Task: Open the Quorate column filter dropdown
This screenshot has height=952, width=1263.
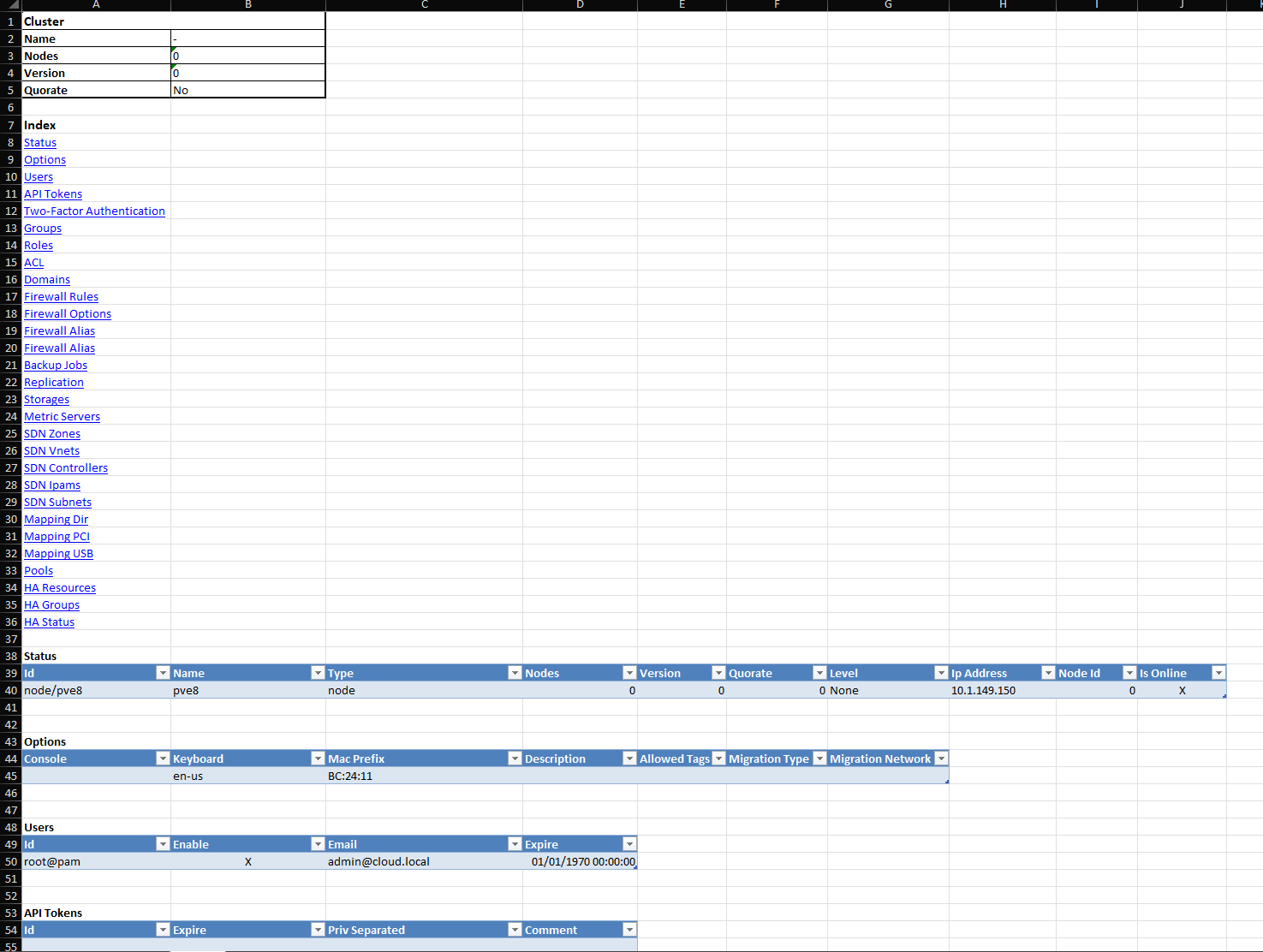Action: pyautogui.click(x=819, y=673)
